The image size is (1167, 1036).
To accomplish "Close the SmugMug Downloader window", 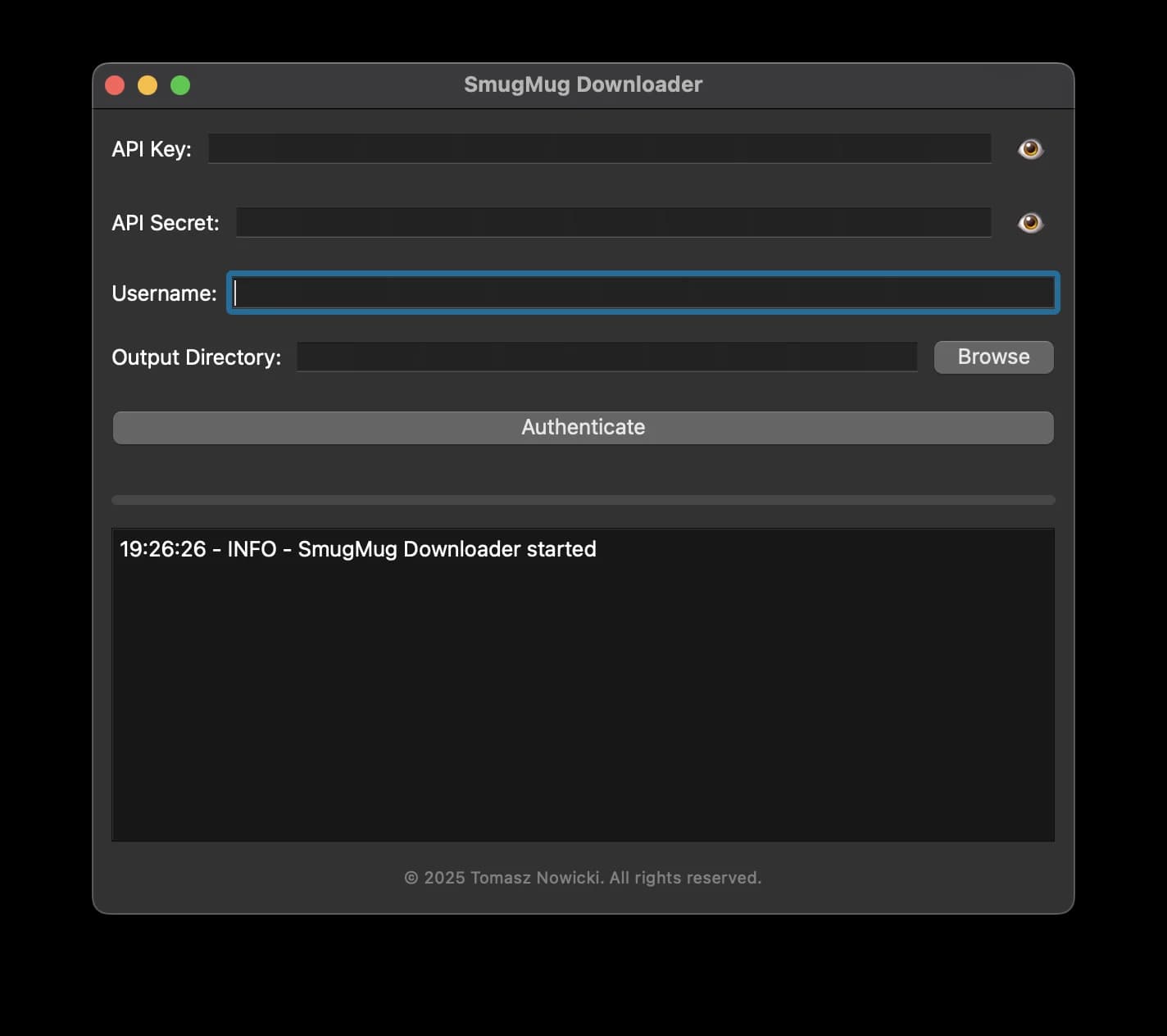I will [115, 84].
